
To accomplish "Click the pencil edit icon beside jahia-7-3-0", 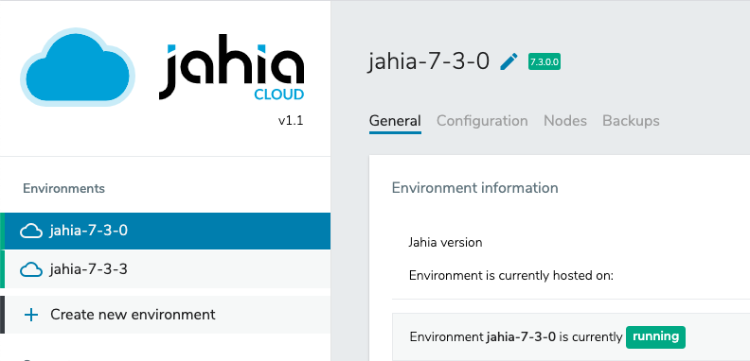I will coord(509,62).
